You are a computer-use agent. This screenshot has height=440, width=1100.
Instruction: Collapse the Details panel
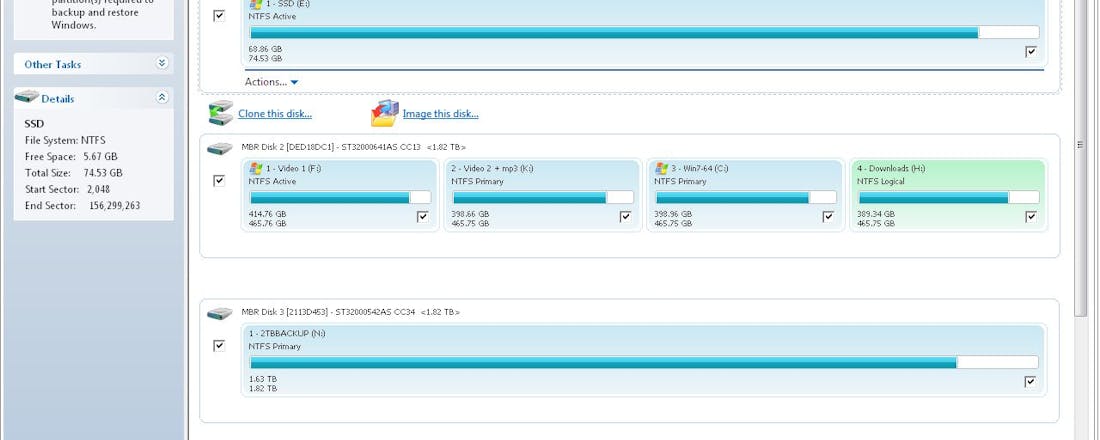pyautogui.click(x=162, y=98)
